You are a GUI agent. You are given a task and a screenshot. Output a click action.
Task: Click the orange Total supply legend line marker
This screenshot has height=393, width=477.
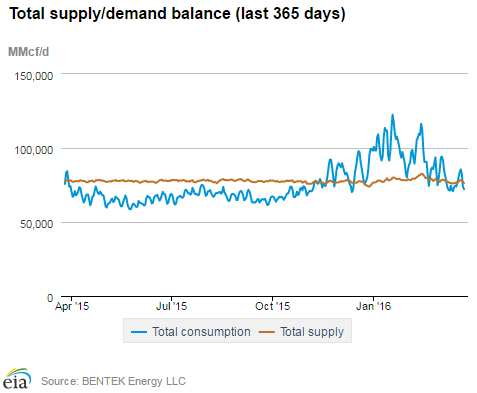pos(267,332)
